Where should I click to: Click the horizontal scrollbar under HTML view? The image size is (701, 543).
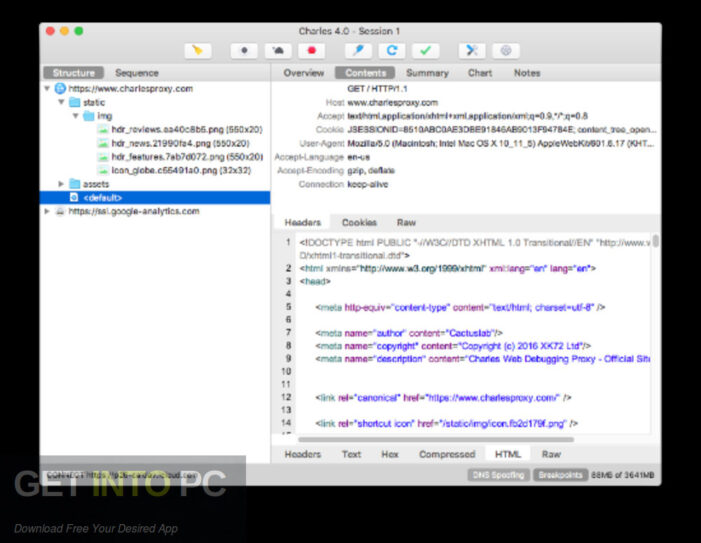pos(436,439)
